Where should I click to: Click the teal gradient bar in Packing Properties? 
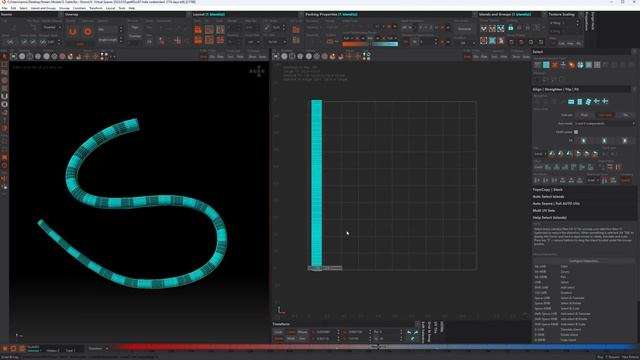pos(385,44)
